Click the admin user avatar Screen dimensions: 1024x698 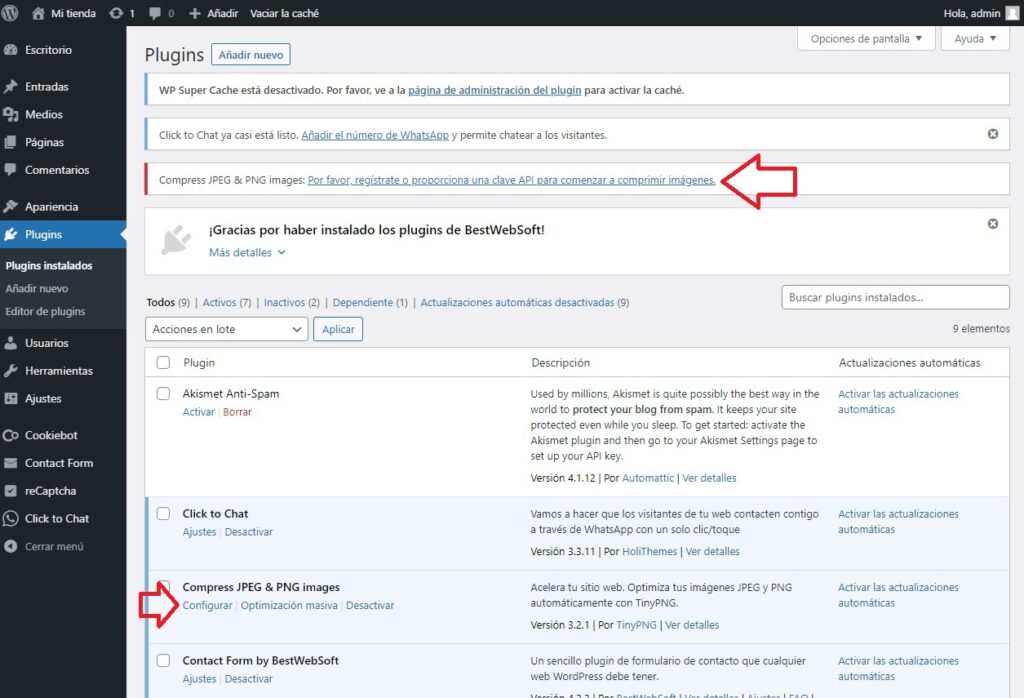(1012, 13)
